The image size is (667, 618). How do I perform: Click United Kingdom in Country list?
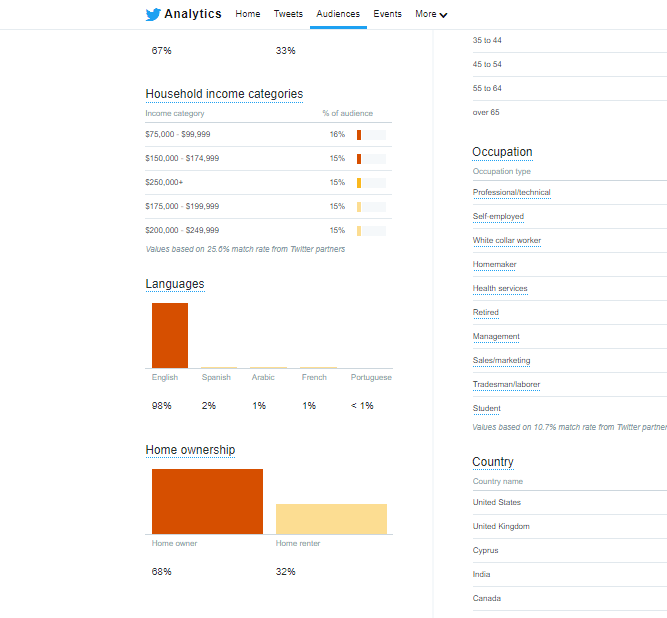click(501, 526)
